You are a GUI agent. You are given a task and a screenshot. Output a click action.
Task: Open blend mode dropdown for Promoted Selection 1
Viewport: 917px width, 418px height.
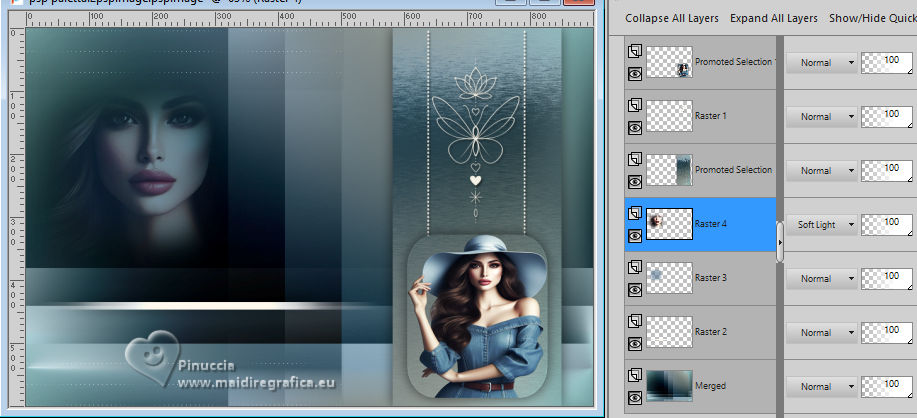(821, 63)
